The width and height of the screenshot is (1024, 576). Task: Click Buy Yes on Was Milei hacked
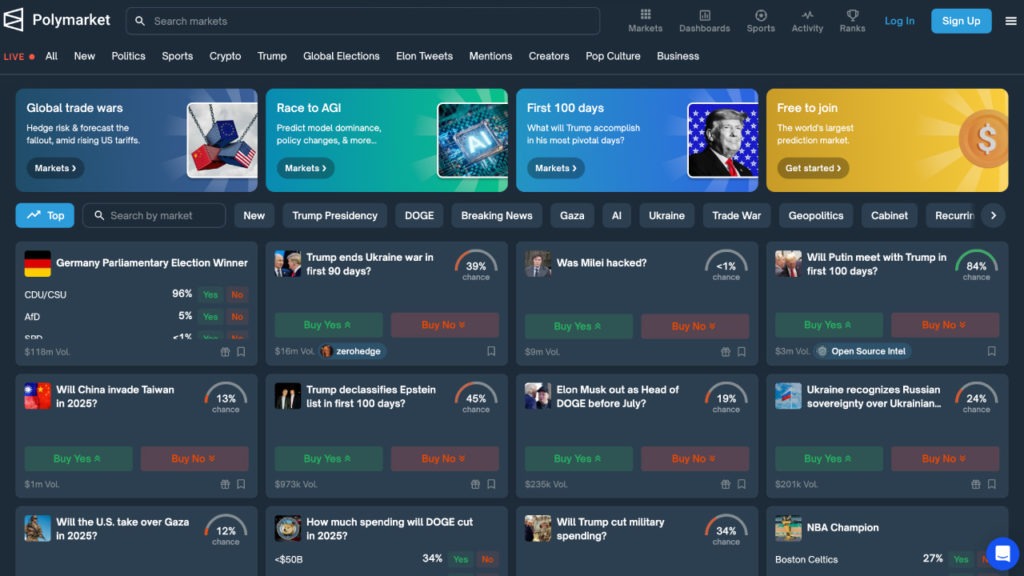(x=578, y=325)
